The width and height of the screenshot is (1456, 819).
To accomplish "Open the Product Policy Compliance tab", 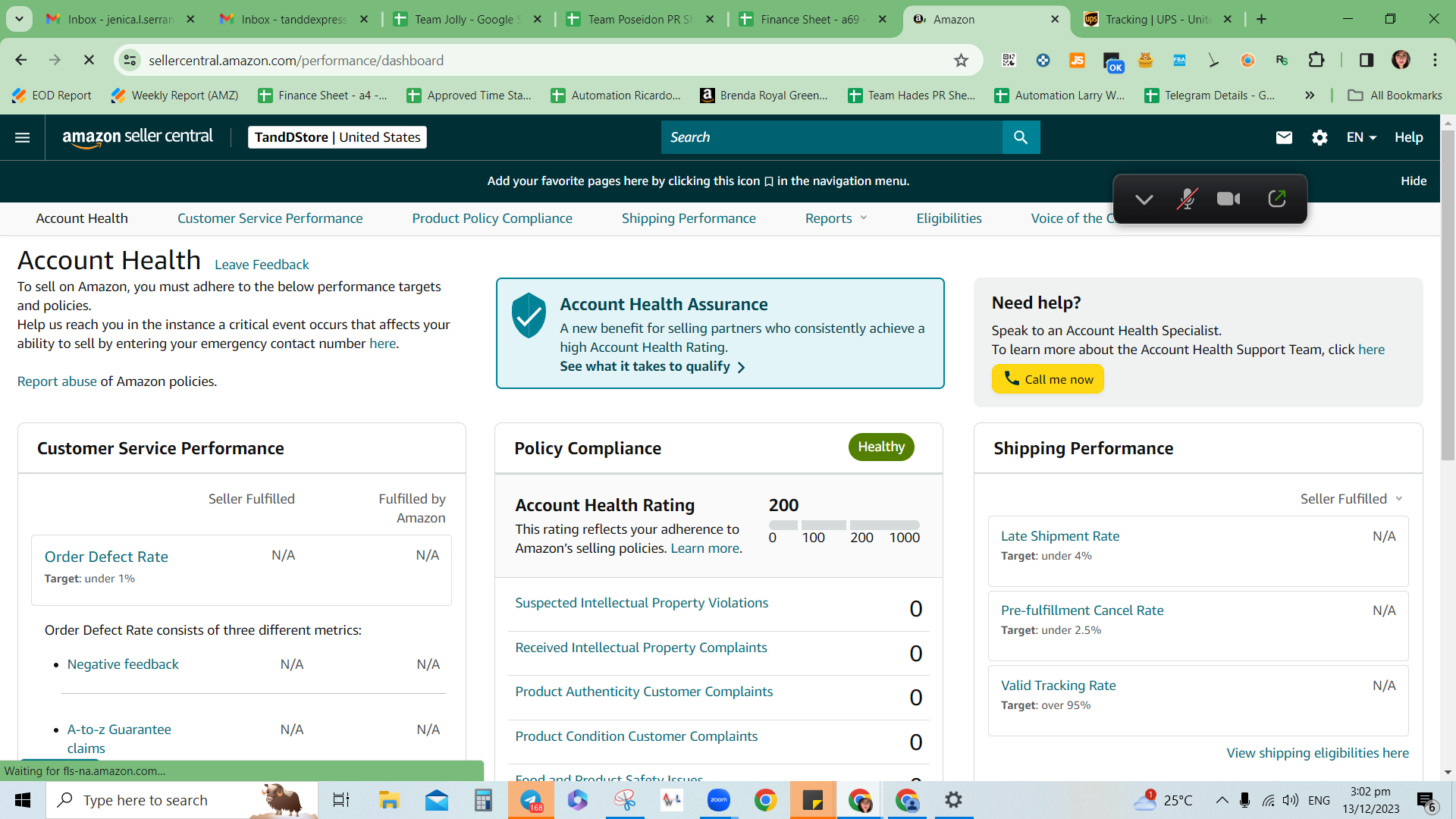I will click(492, 218).
